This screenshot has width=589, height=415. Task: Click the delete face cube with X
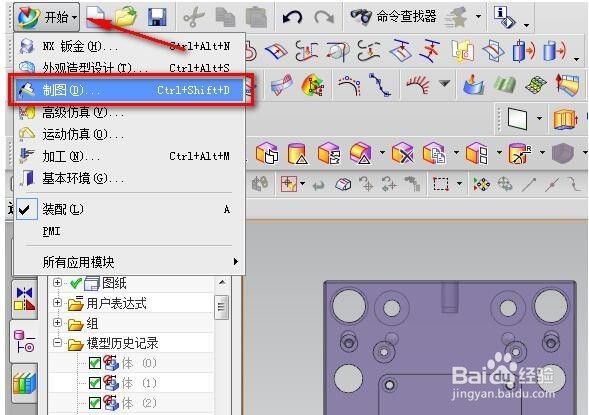click(402, 153)
